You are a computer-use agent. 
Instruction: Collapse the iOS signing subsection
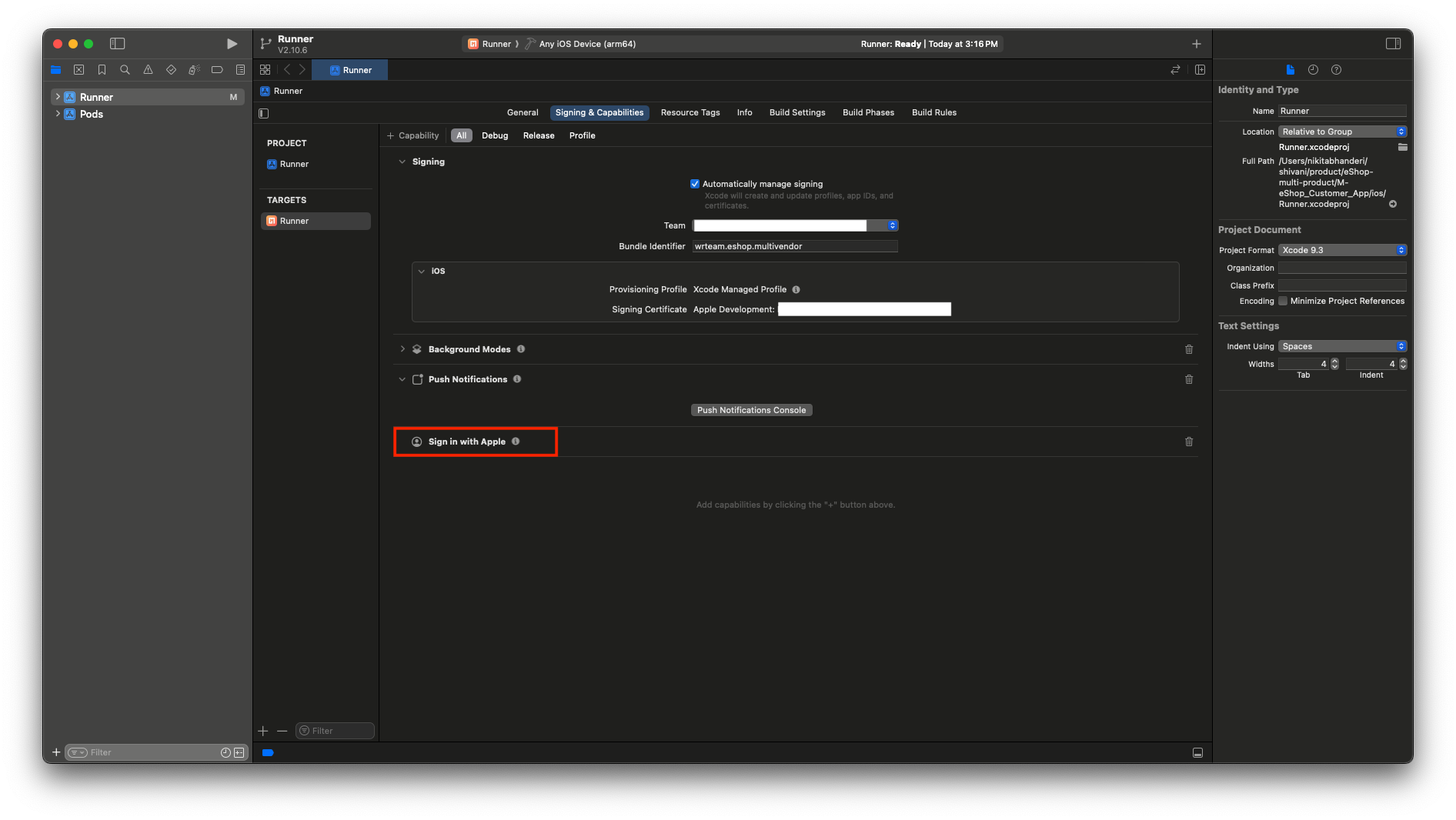point(421,272)
